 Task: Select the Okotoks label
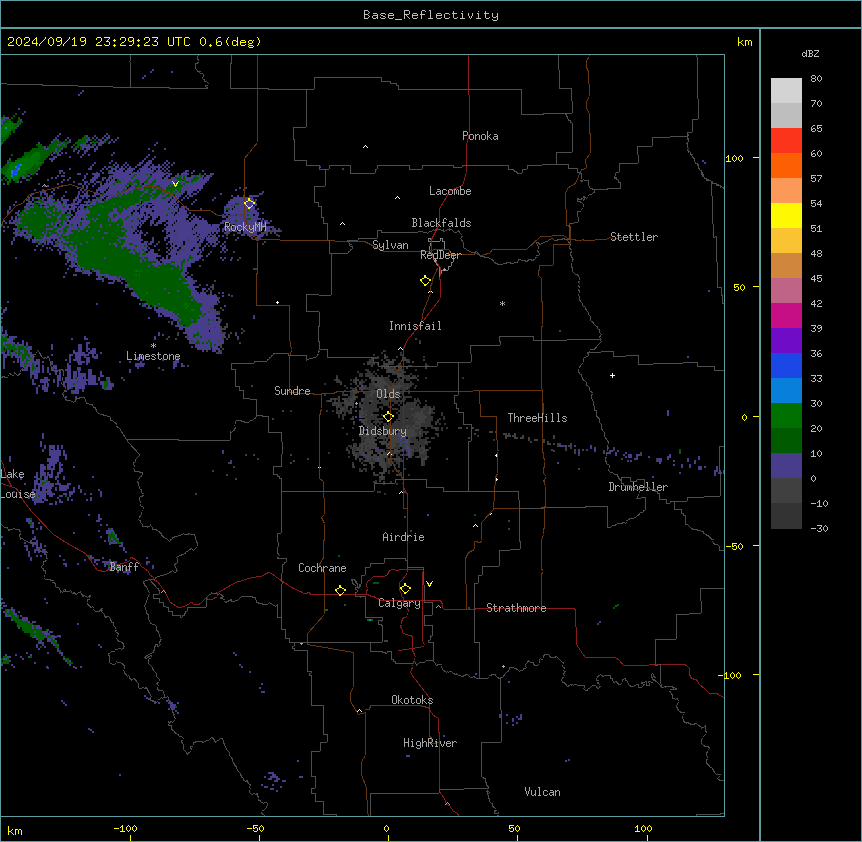tap(412, 700)
